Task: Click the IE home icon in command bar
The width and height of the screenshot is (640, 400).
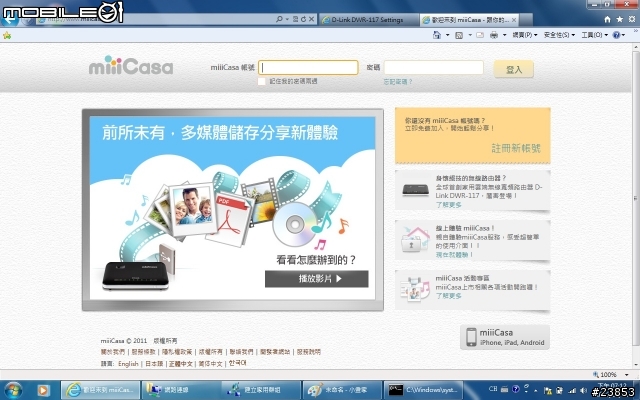Action: tap(436, 35)
